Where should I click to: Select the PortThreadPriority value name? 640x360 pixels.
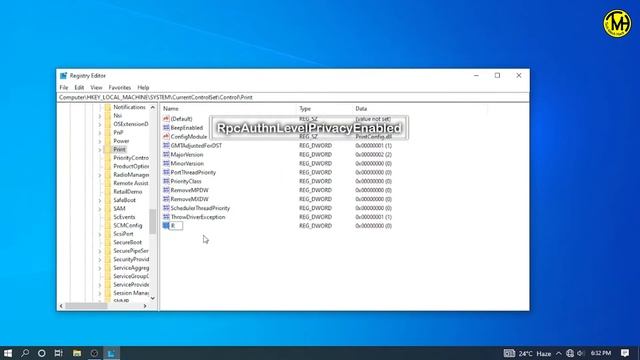[x=193, y=172]
